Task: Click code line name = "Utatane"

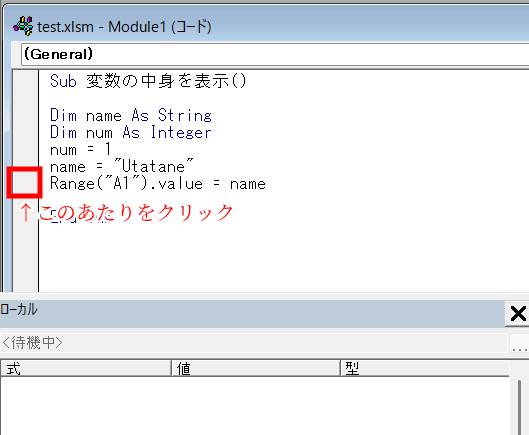Action: [x=122, y=166]
